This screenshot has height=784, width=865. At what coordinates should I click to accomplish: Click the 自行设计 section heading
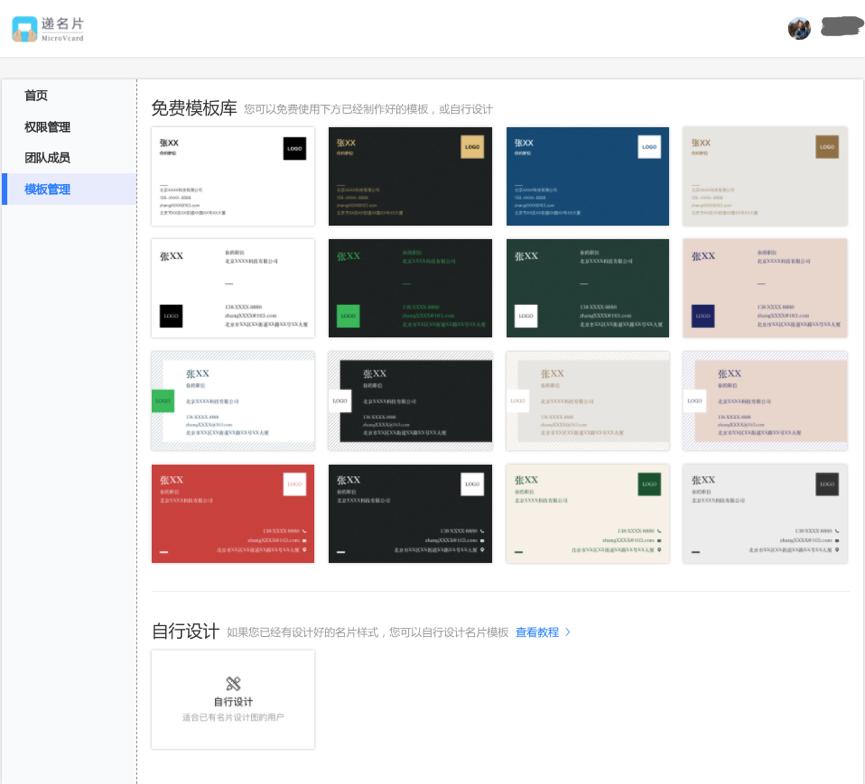click(186, 631)
